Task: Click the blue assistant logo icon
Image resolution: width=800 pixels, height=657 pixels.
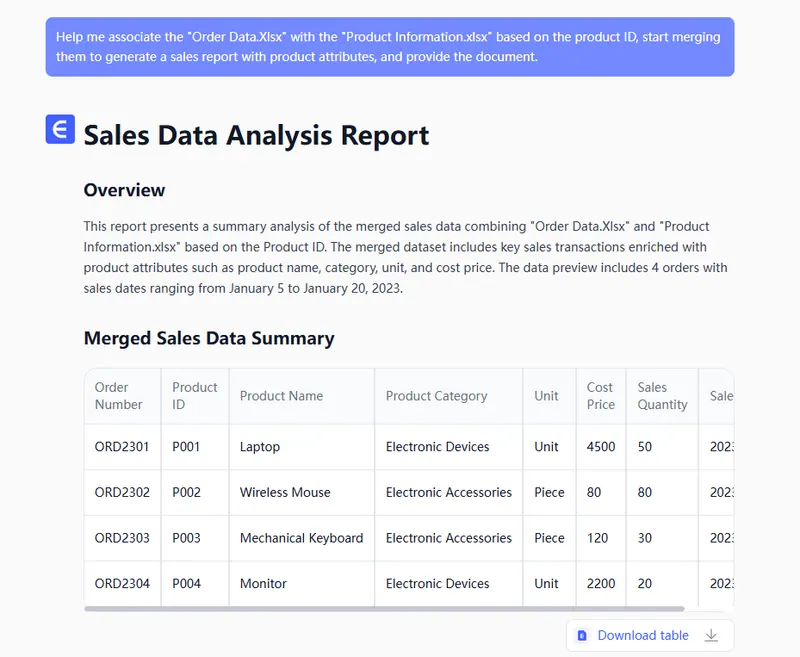Action: (60, 129)
